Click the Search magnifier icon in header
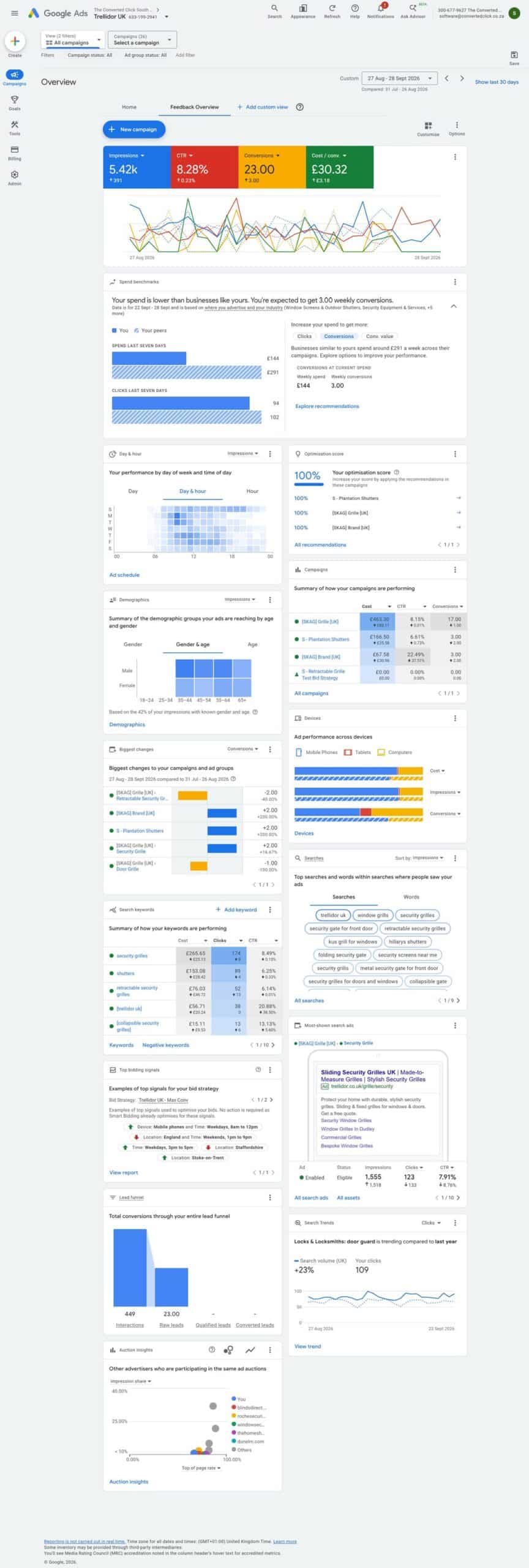The image size is (529, 1568). point(274,9)
